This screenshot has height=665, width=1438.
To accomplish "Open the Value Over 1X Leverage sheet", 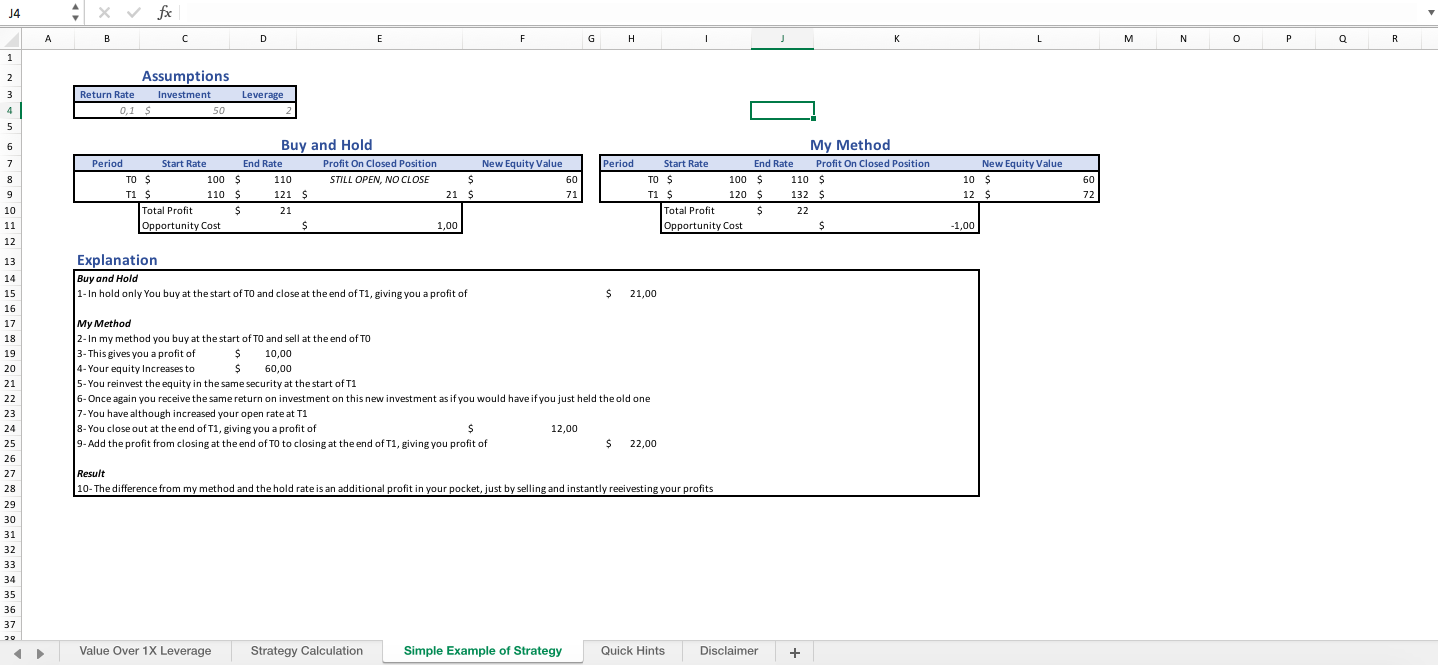I will pyautogui.click(x=146, y=651).
